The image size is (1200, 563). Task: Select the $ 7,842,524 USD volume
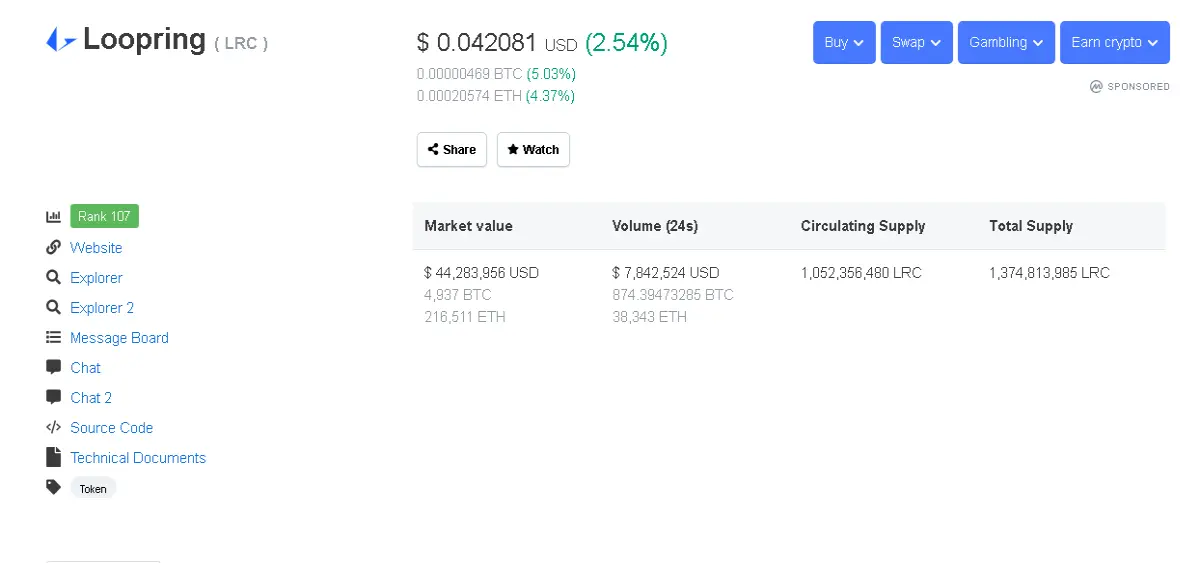(666, 273)
